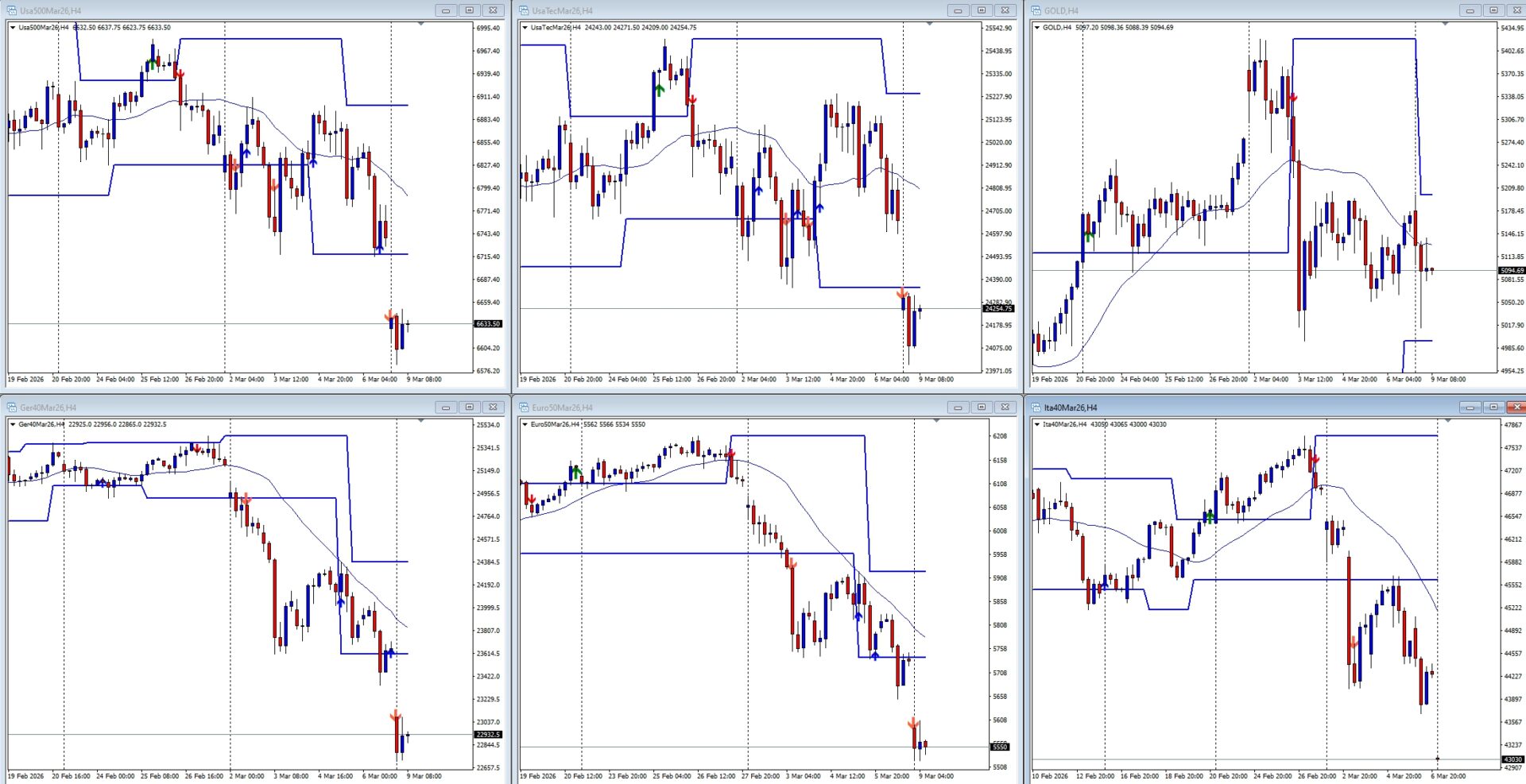
Task: Click the UsaTecMar26 chart window icon
Action: point(524,10)
